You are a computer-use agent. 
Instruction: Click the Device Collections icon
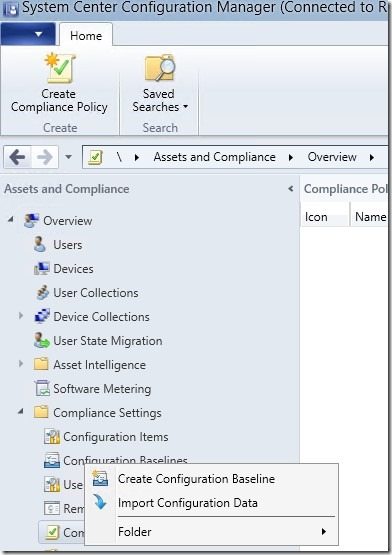coord(42,316)
